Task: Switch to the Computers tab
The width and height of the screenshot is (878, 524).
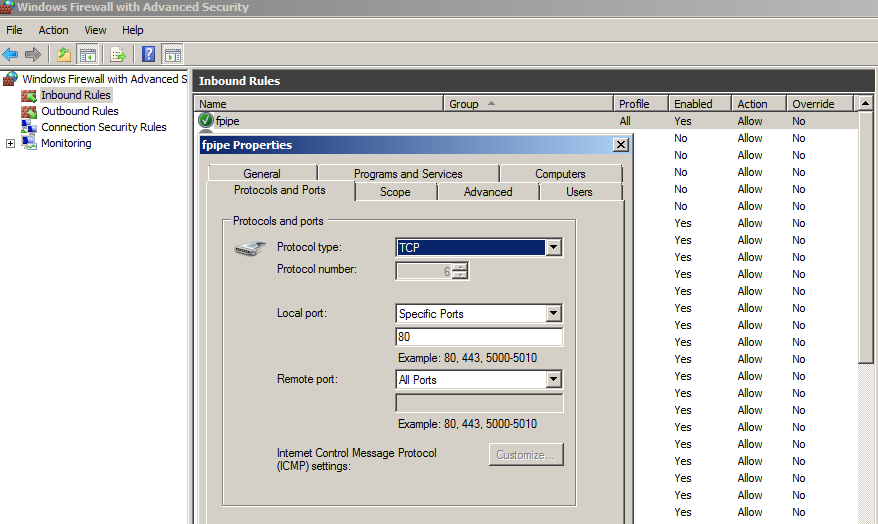Action: pyautogui.click(x=560, y=174)
